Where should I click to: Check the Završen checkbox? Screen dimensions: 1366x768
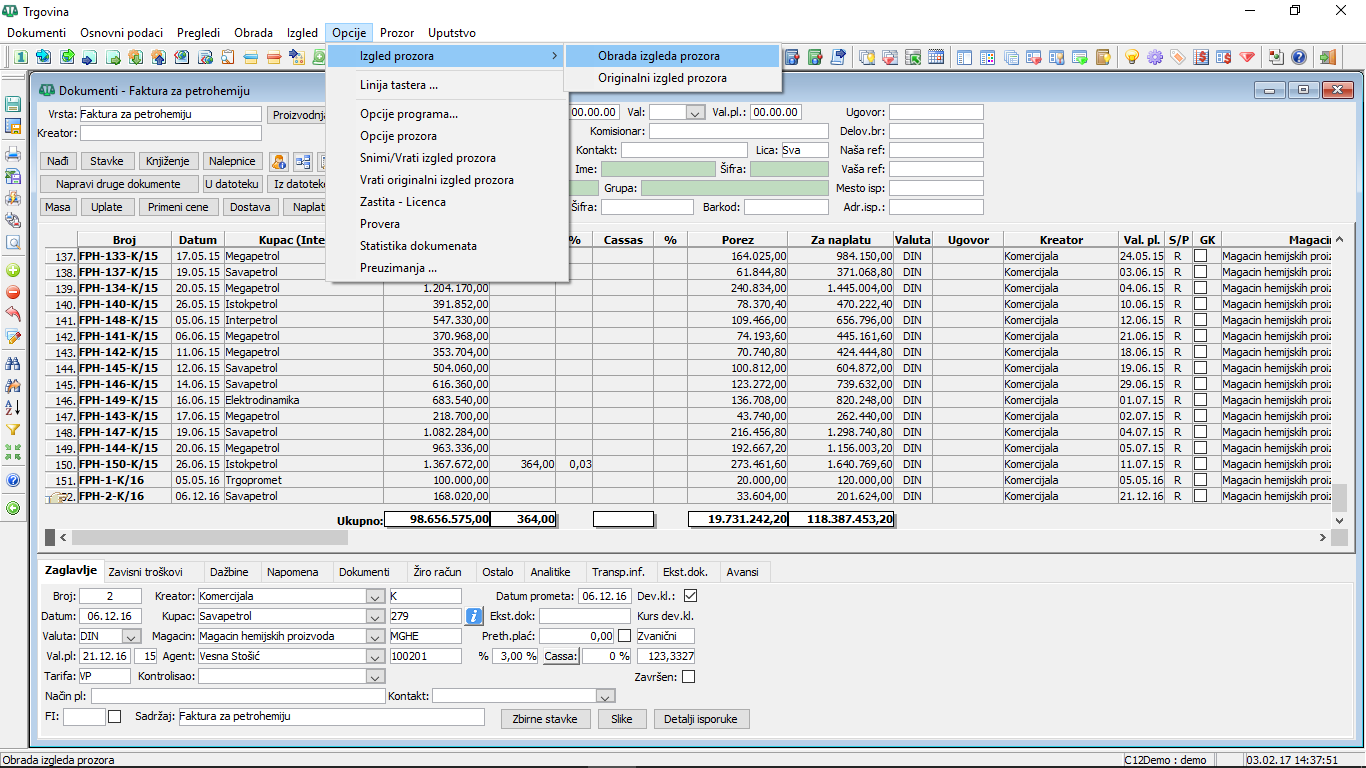pos(688,677)
